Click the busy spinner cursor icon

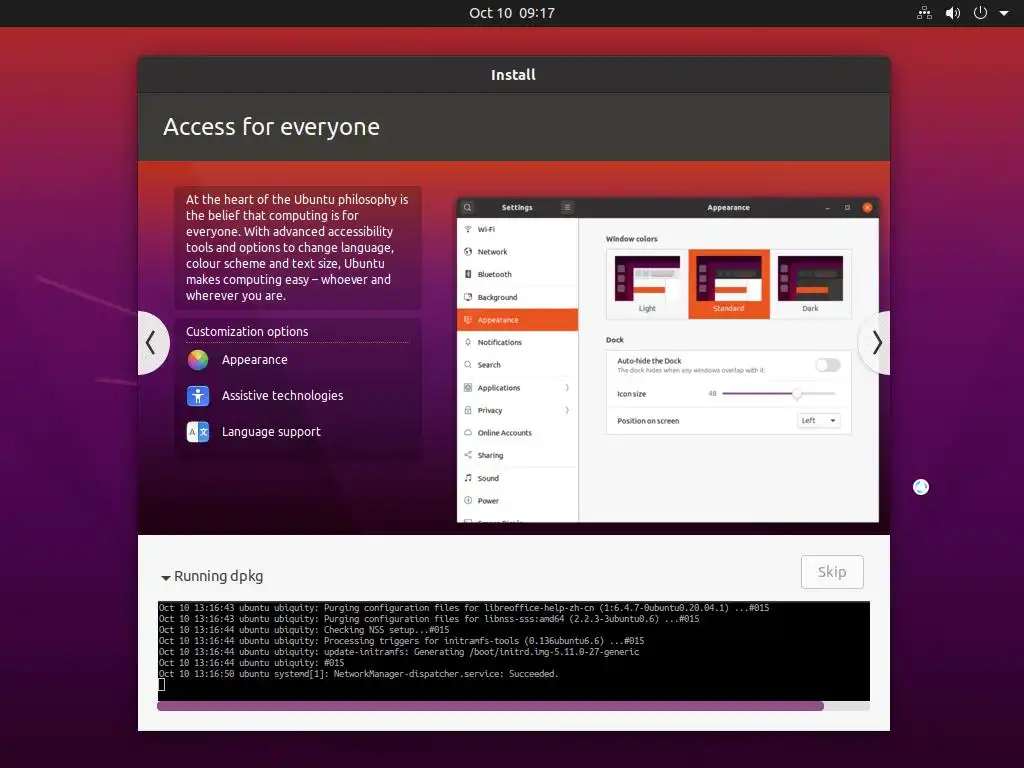[x=921, y=487]
